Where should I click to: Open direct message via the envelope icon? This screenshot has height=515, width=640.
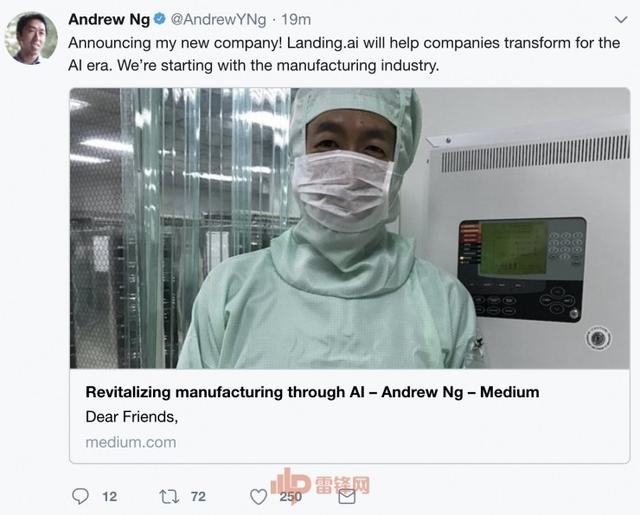click(x=347, y=497)
